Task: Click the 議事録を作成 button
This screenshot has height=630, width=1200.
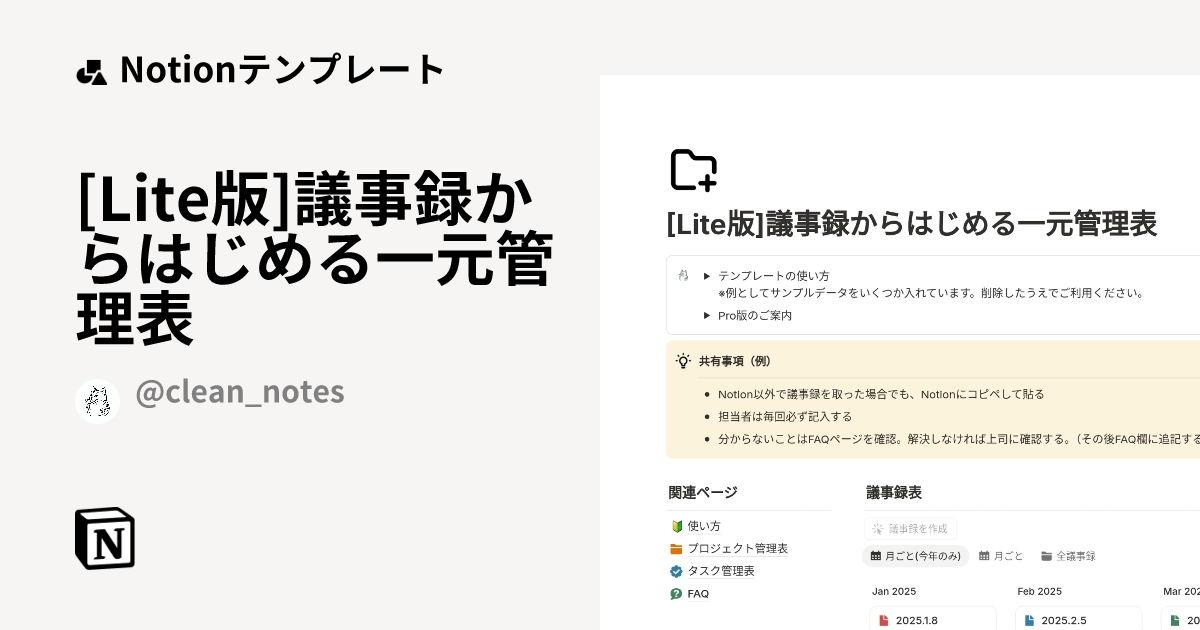Action: [910, 528]
